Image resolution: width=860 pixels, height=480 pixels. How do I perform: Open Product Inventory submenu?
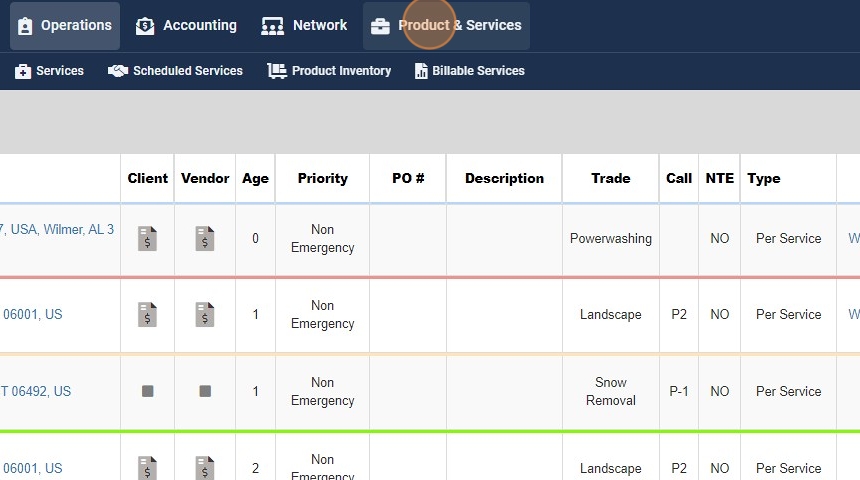[329, 71]
